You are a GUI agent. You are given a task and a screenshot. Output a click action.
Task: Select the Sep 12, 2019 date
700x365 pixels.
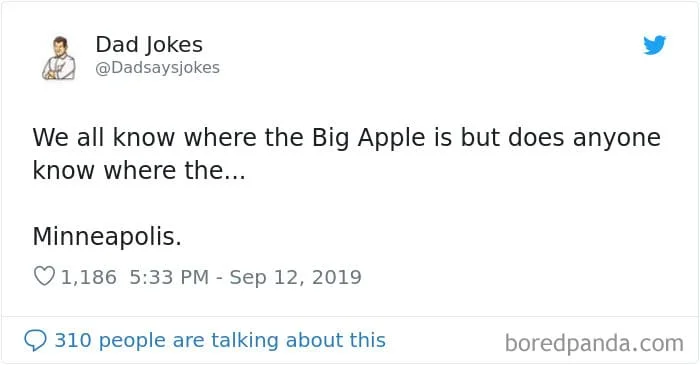pyautogui.click(x=296, y=277)
